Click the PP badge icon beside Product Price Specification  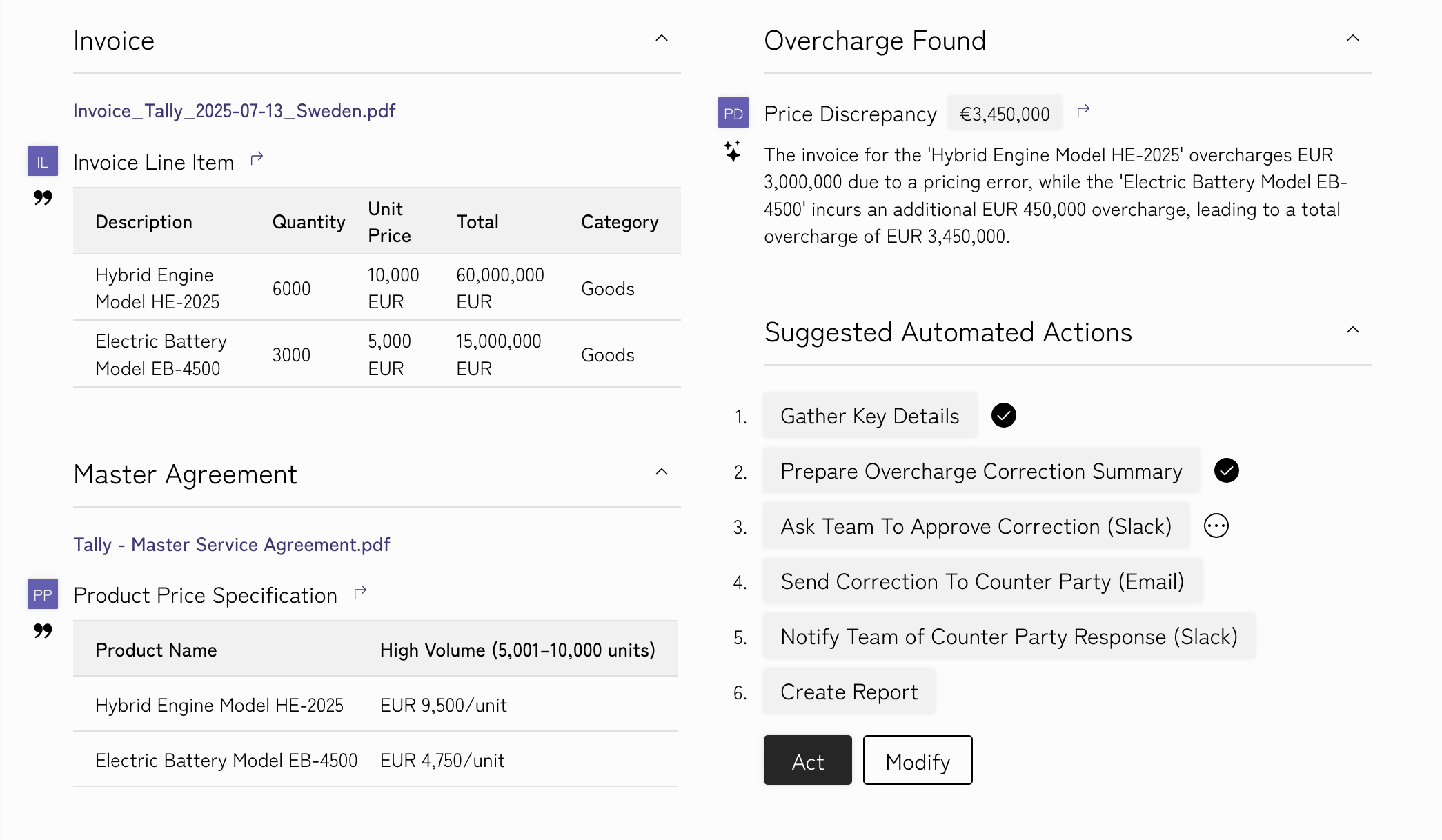[x=42, y=594]
